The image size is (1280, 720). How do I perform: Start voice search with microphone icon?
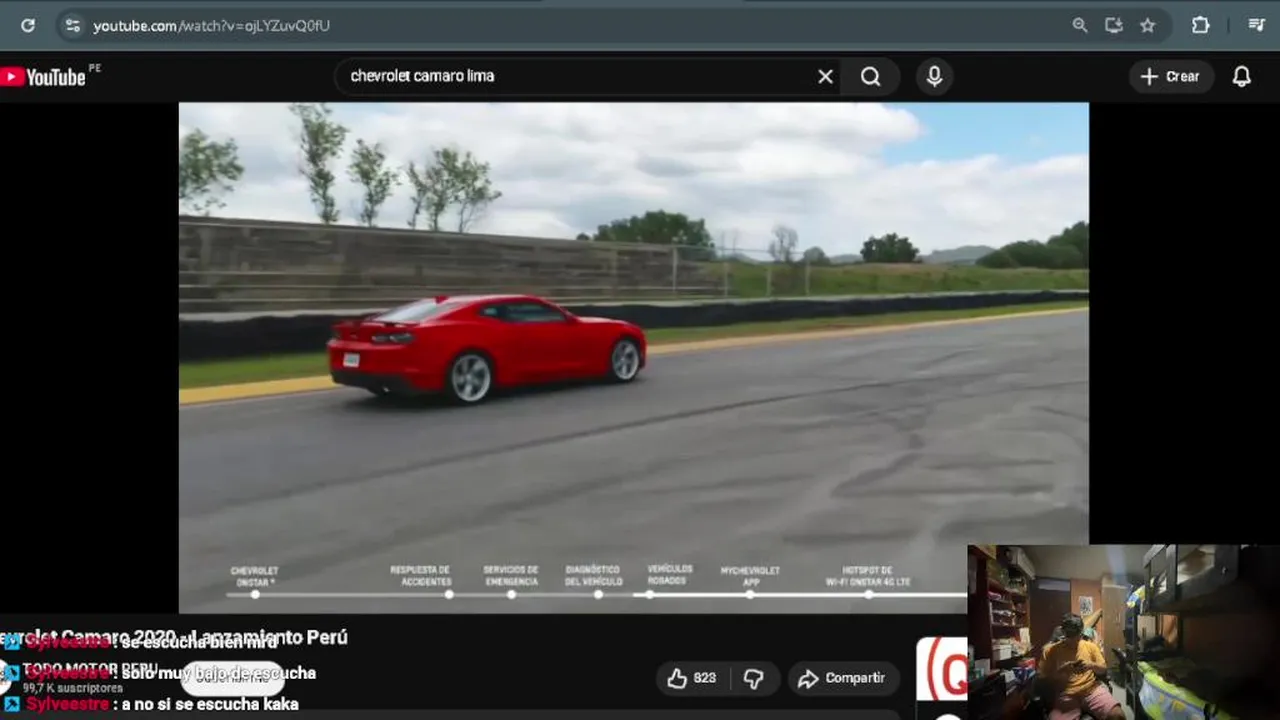934,76
